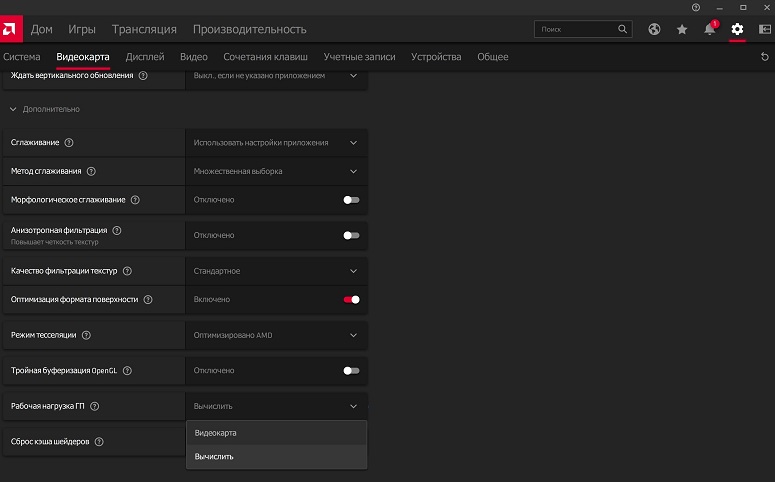
Task: Enable Морфологическое сглаживание toggle
Action: point(351,200)
